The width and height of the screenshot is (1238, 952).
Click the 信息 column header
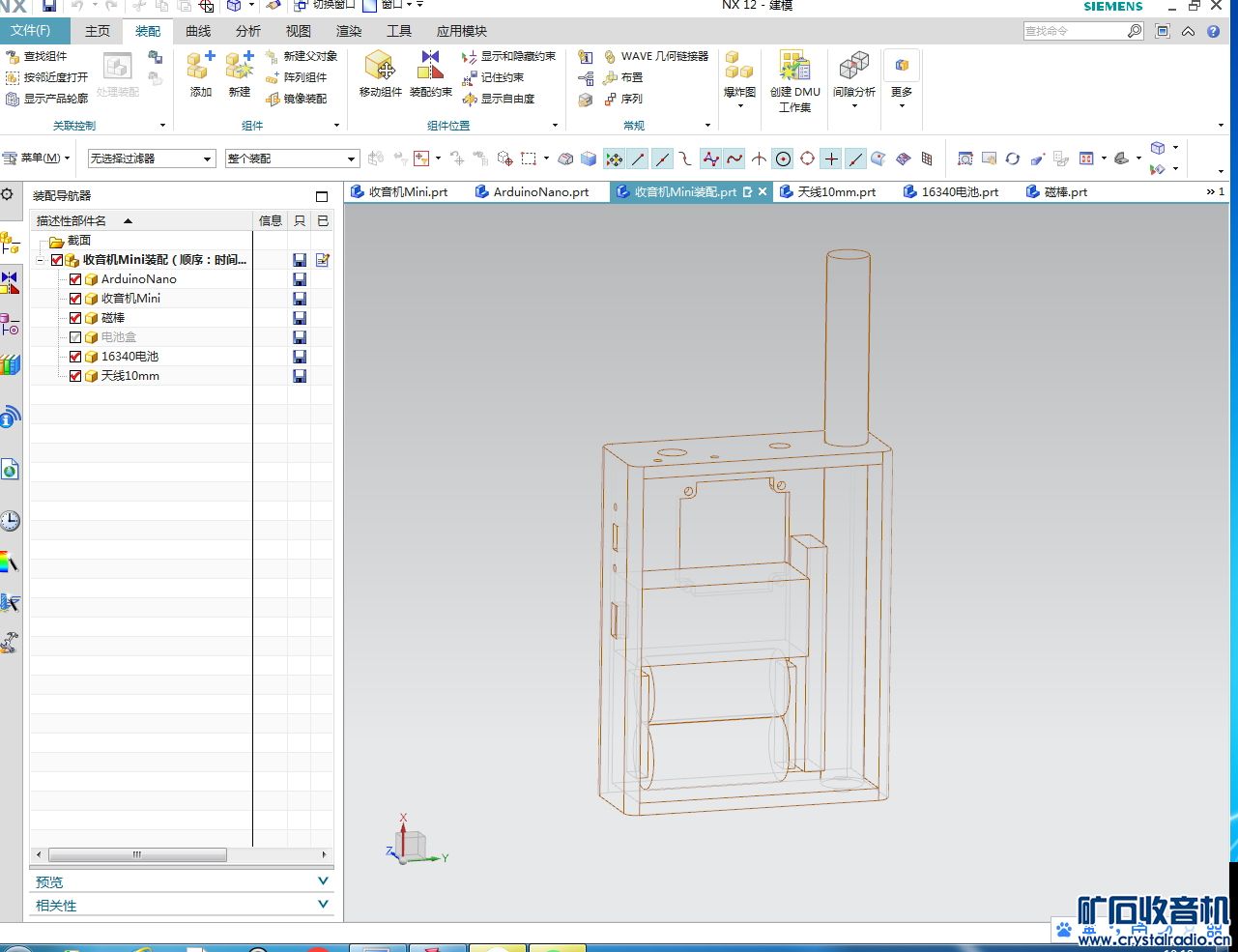pos(271,221)
